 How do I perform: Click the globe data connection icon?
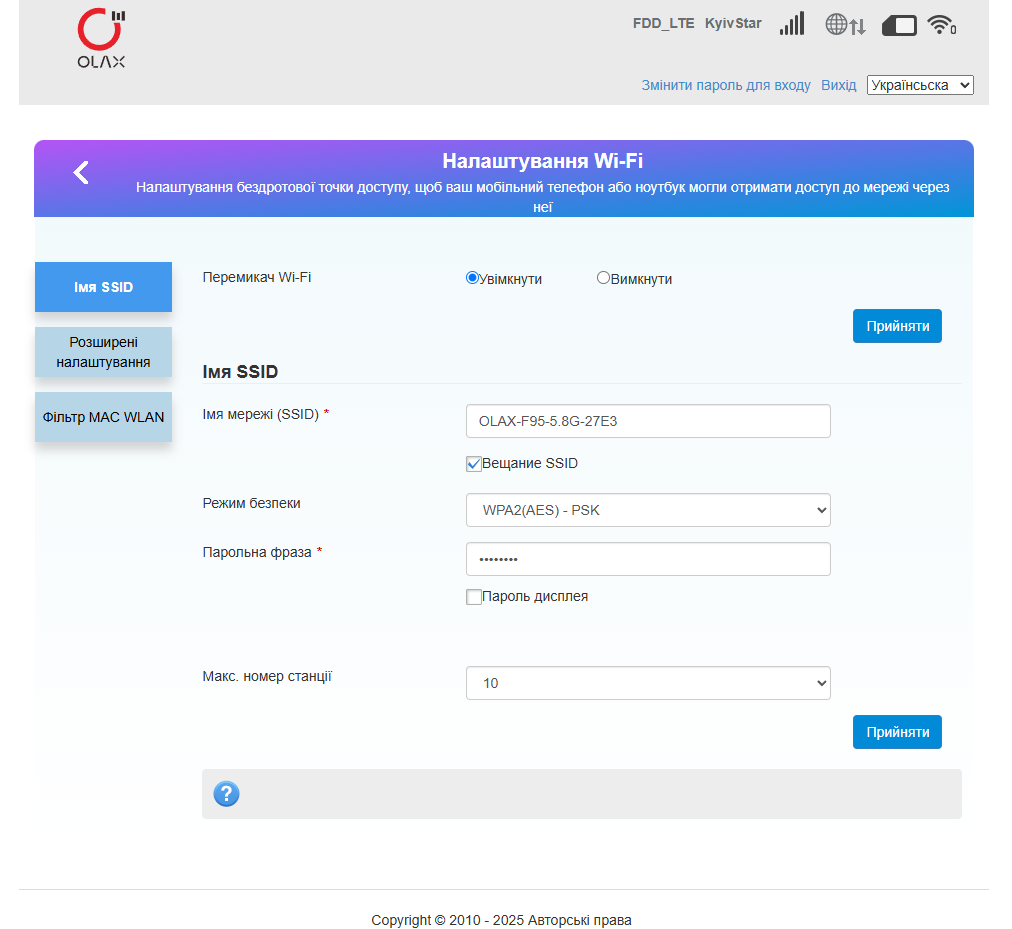point(845,25)
